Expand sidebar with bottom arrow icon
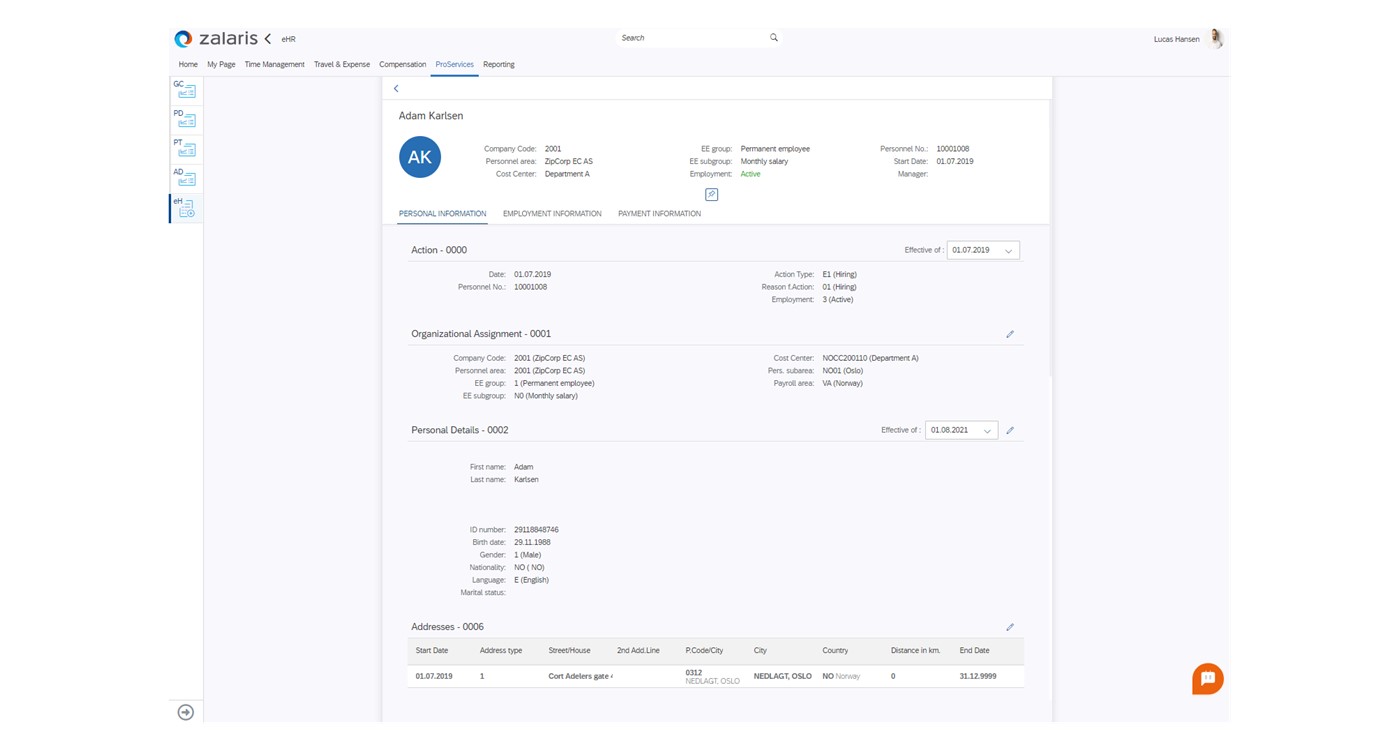Screen dimensions: 1400x750 (186, 712)
